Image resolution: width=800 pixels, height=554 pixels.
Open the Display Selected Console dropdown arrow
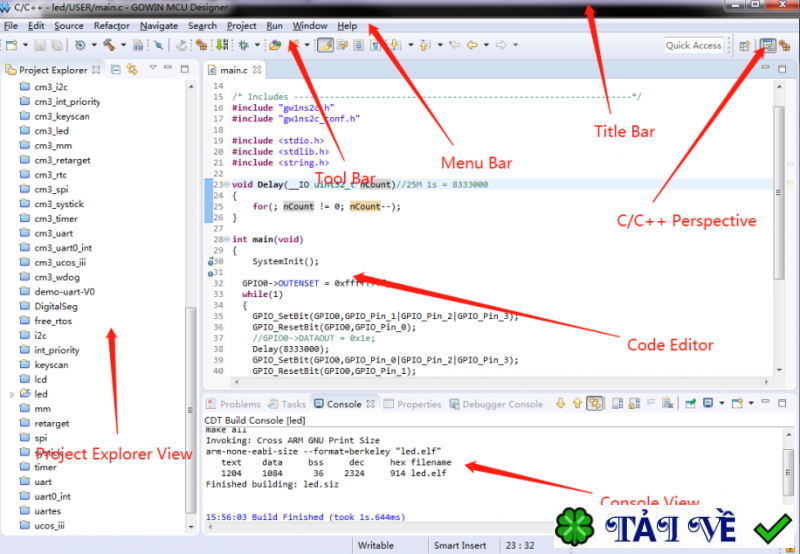click(722, 403)
